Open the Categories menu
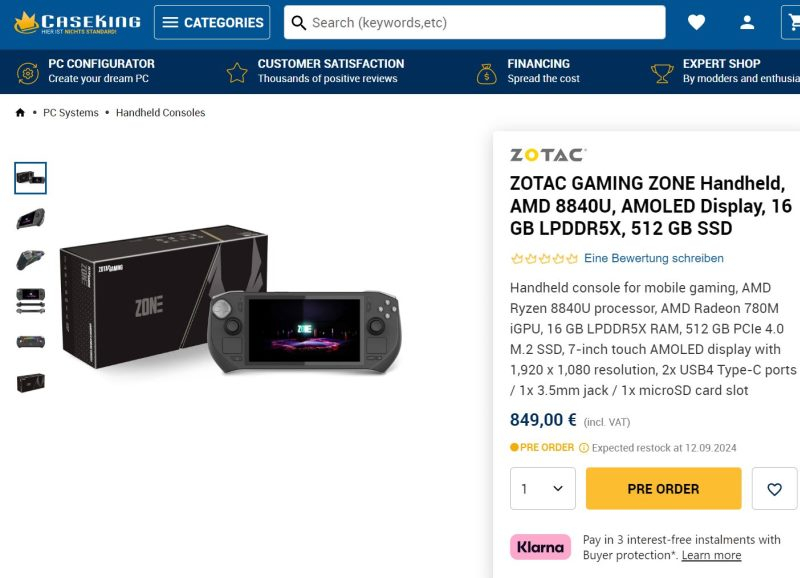800x578 pixels. [212, 22]
